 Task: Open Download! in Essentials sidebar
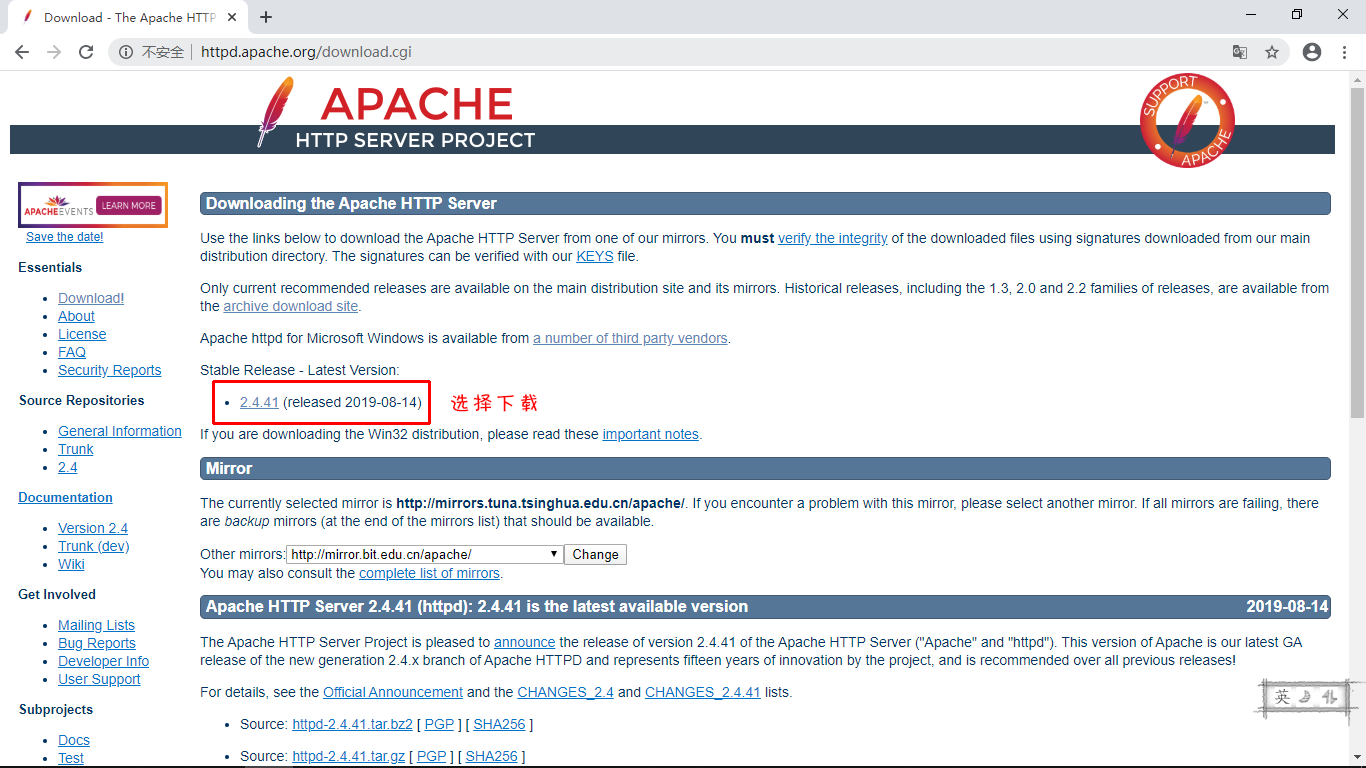tap(91, 298)
